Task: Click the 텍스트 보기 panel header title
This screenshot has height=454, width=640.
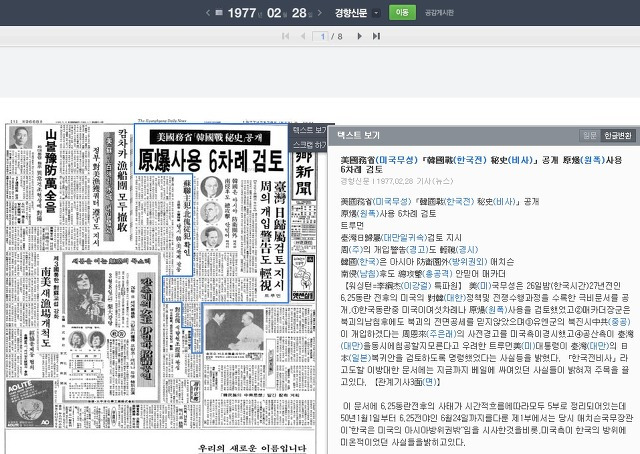Action: click(x=359, y=135)
